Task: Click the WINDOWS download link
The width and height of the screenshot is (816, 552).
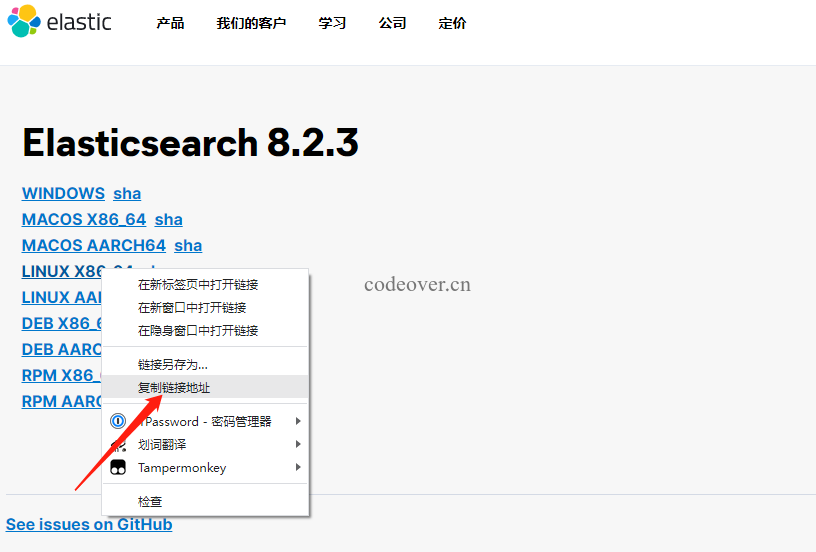Action: [x=63, y=193]
